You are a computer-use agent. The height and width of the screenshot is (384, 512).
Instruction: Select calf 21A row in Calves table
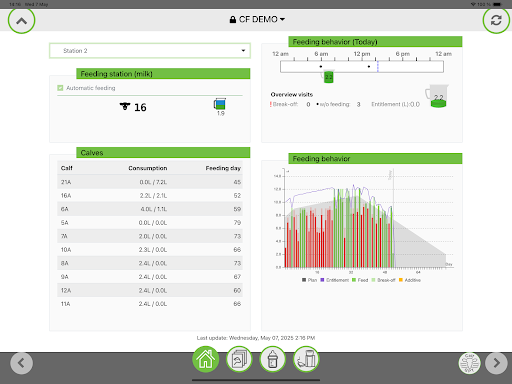click(x=150, y=182)
